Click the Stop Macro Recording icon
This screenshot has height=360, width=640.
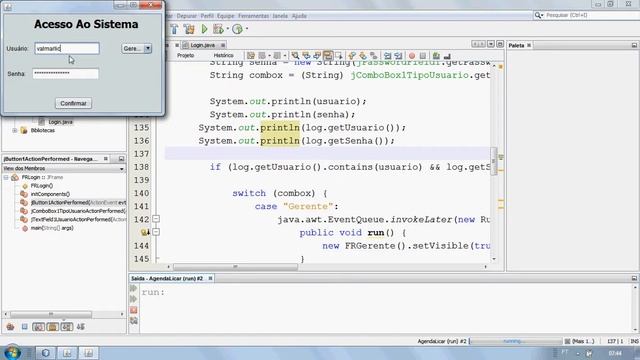click(x=423, y=56)
